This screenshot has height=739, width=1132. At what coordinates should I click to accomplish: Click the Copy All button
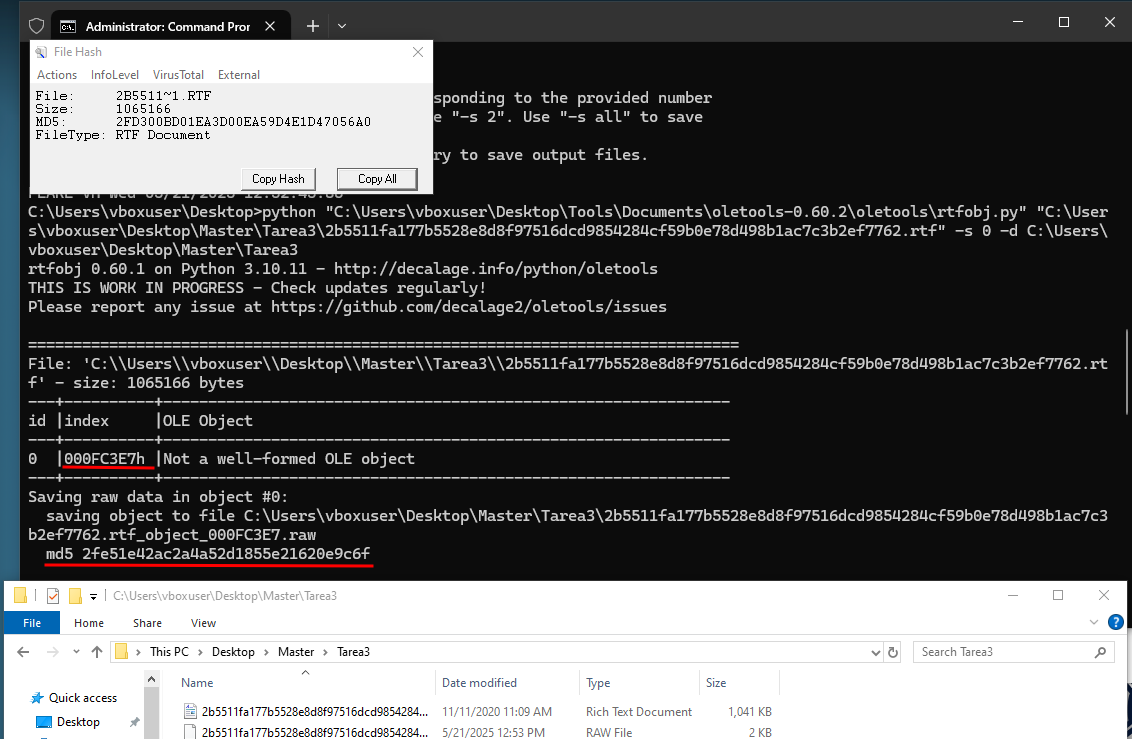377,179
